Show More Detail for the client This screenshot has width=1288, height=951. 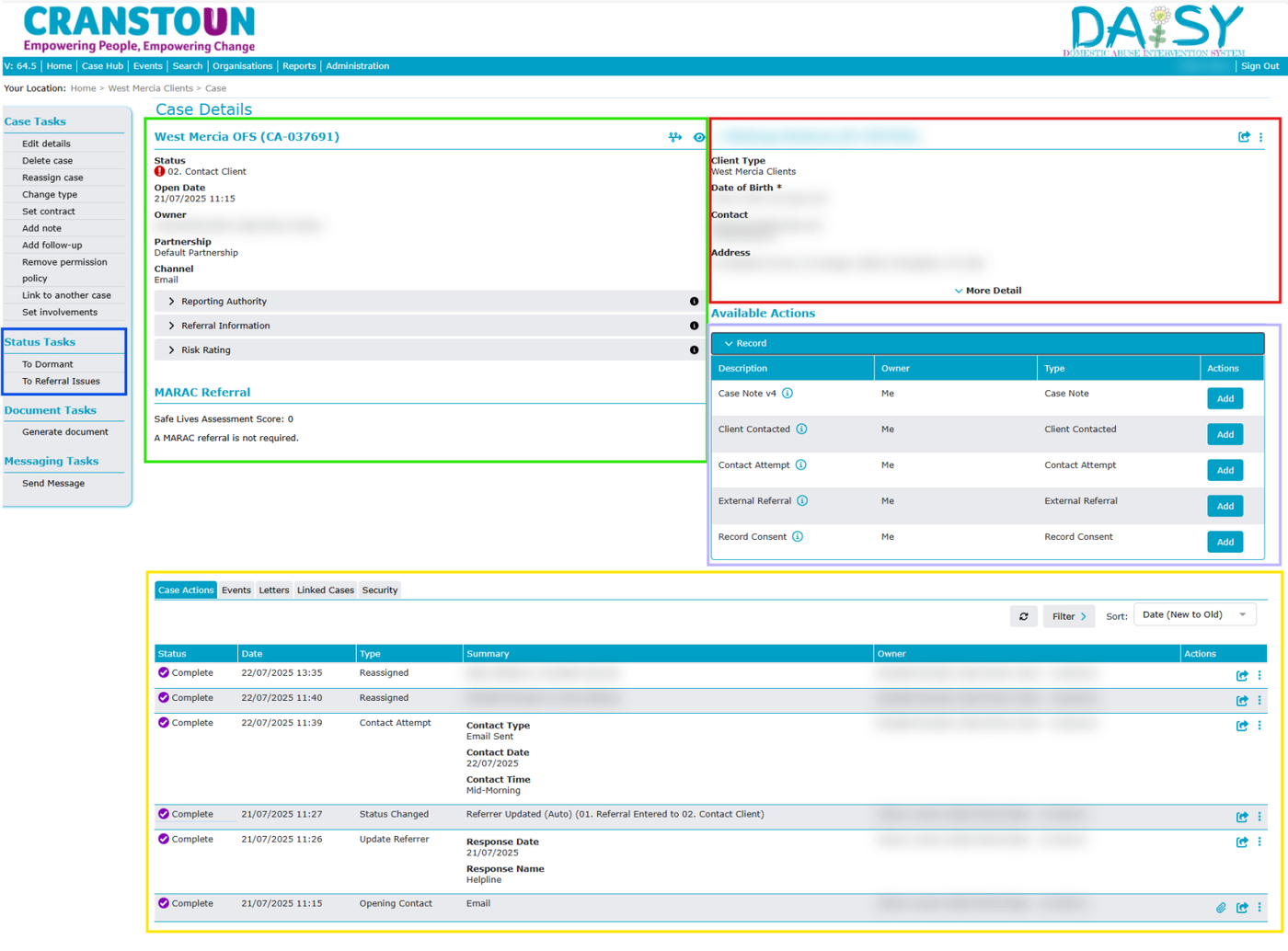pos(988,291)
